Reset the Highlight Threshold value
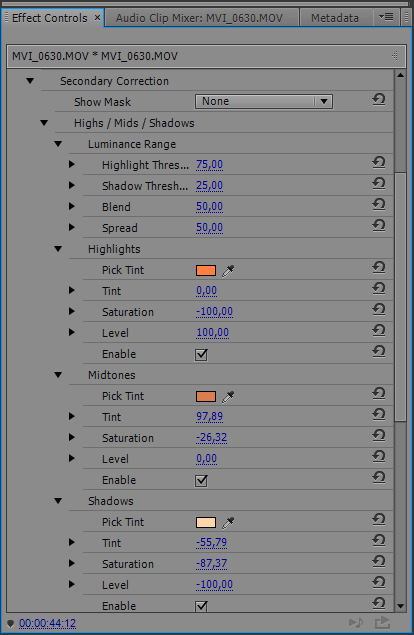Screen dimensions: 414x635 tap(379, 163)
